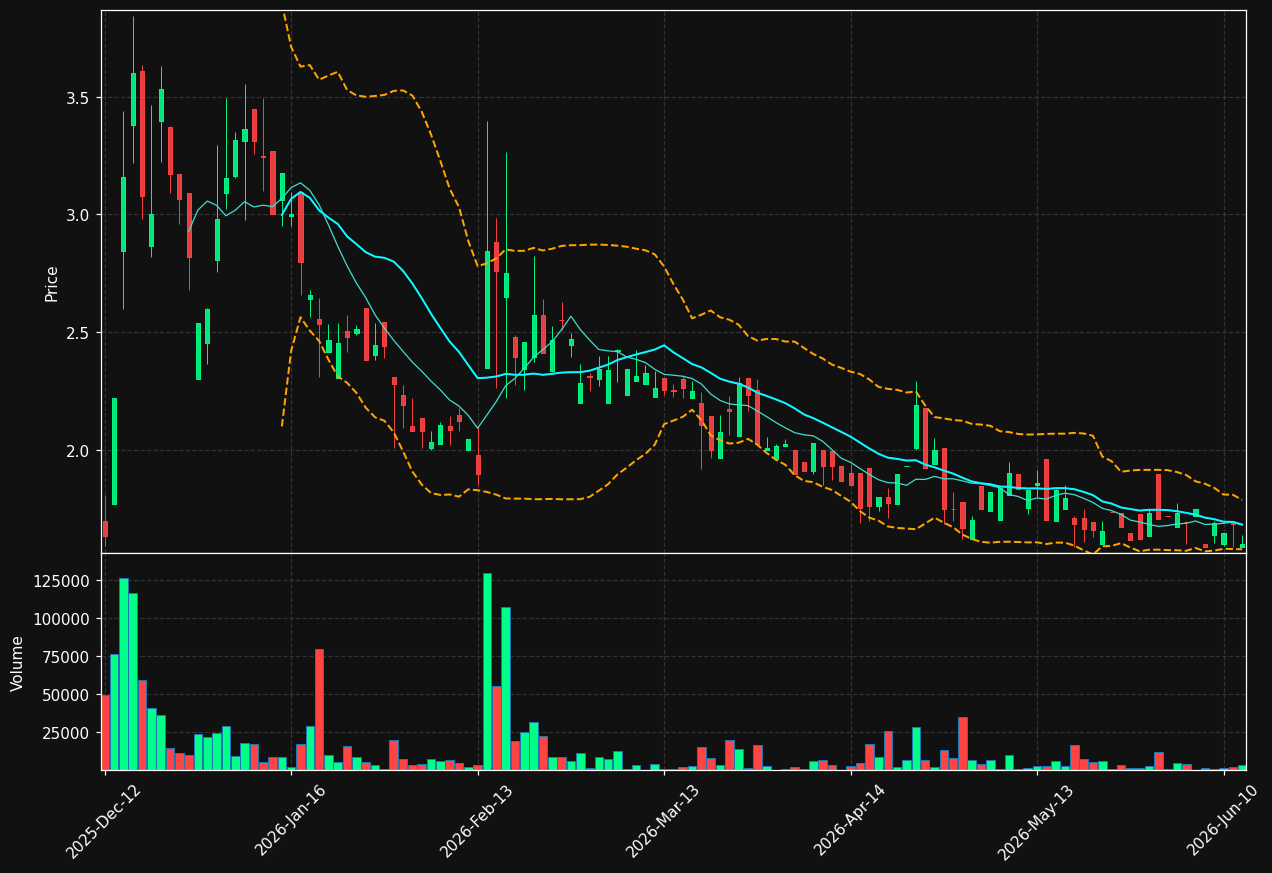Click the 2026-Jun-10 date label
The width and height of the screenshot is (1272, 873).
tap(1222, 821)
